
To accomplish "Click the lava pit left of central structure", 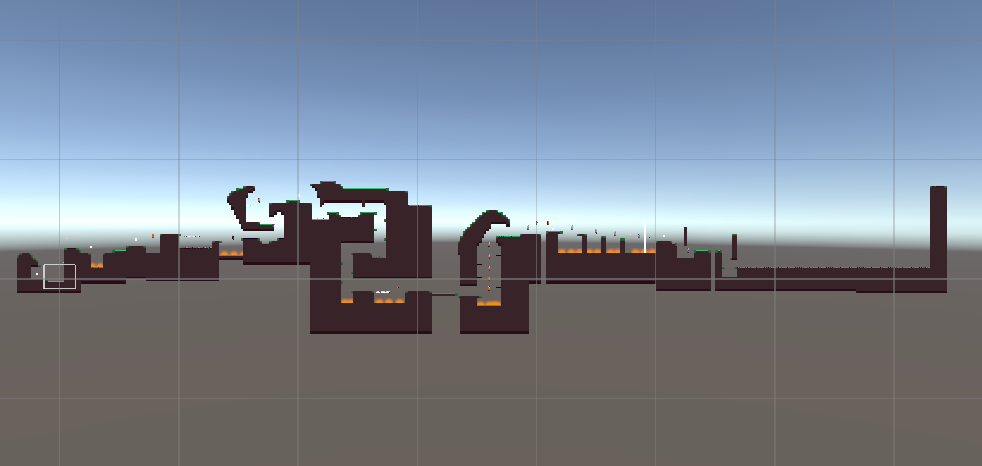I will [231, 253].
